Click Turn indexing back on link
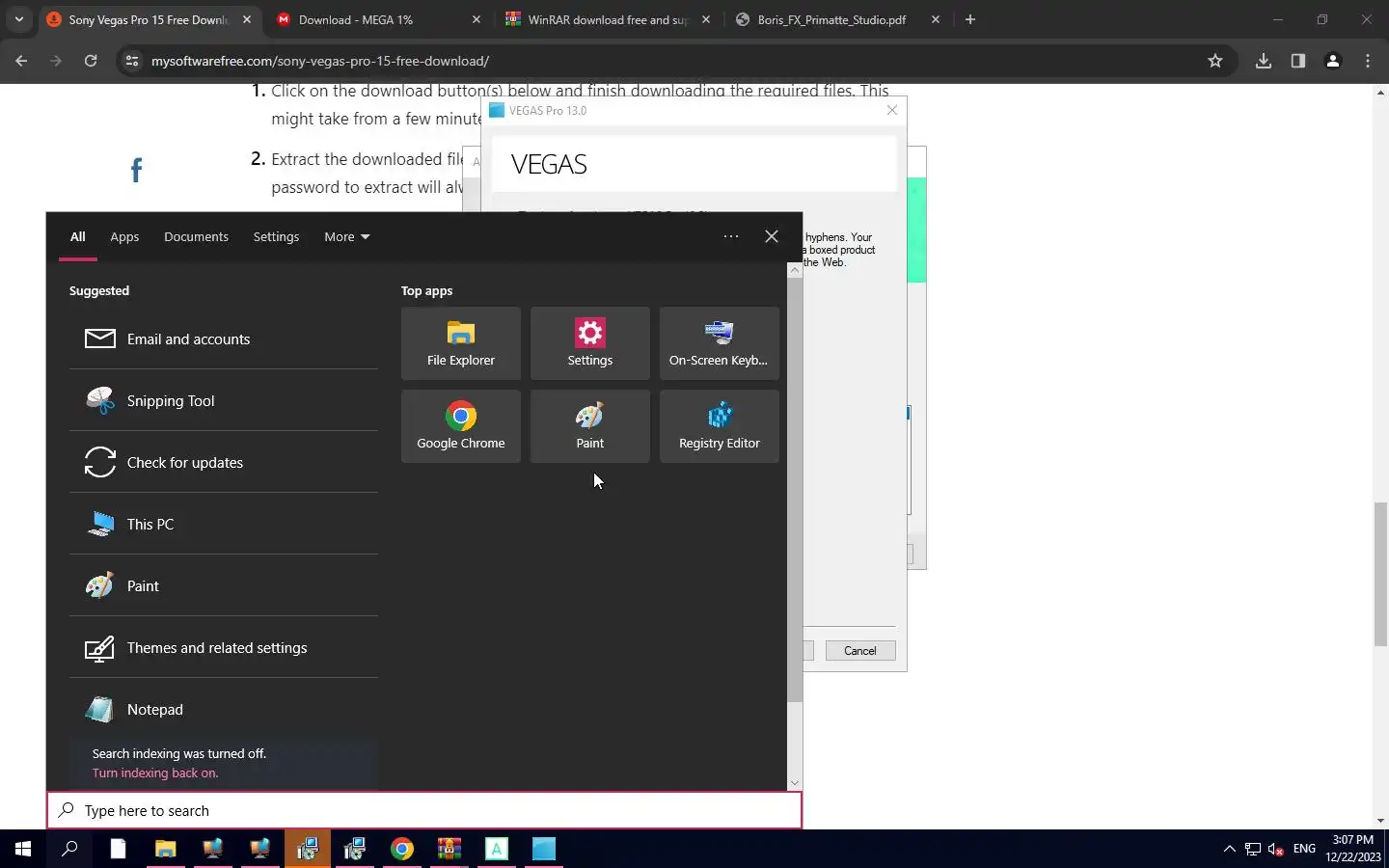The image size is (1389, 868). point(155,773)
